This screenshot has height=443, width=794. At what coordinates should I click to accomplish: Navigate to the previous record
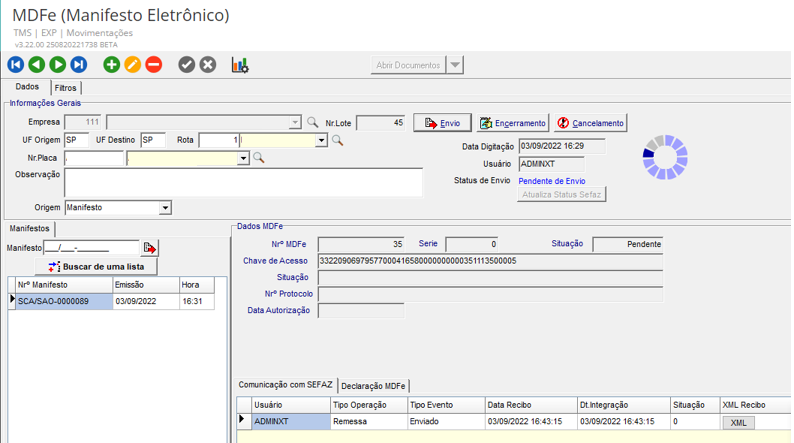click(x=36, y=65)
